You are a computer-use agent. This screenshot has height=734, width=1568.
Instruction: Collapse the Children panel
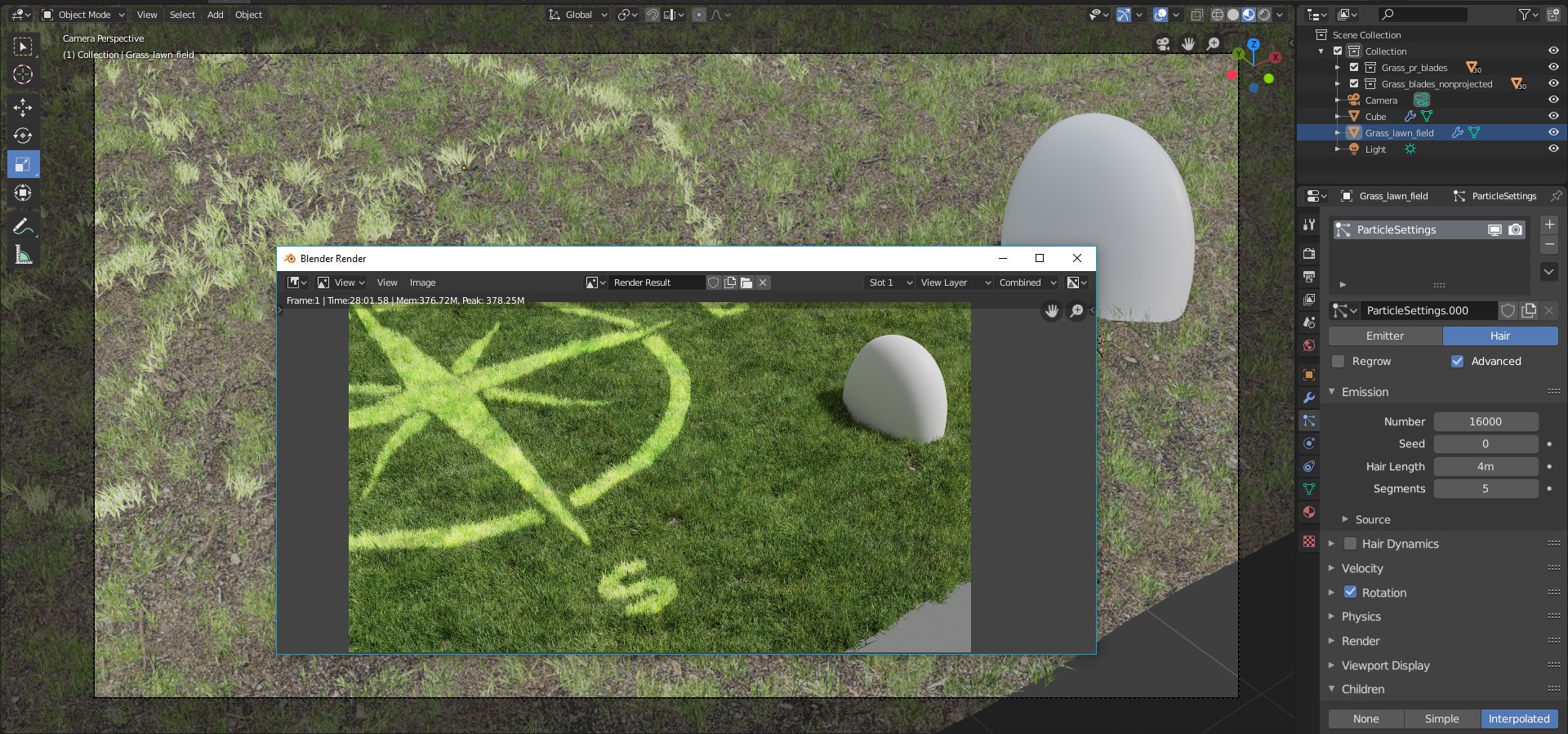pos(1331,689)
